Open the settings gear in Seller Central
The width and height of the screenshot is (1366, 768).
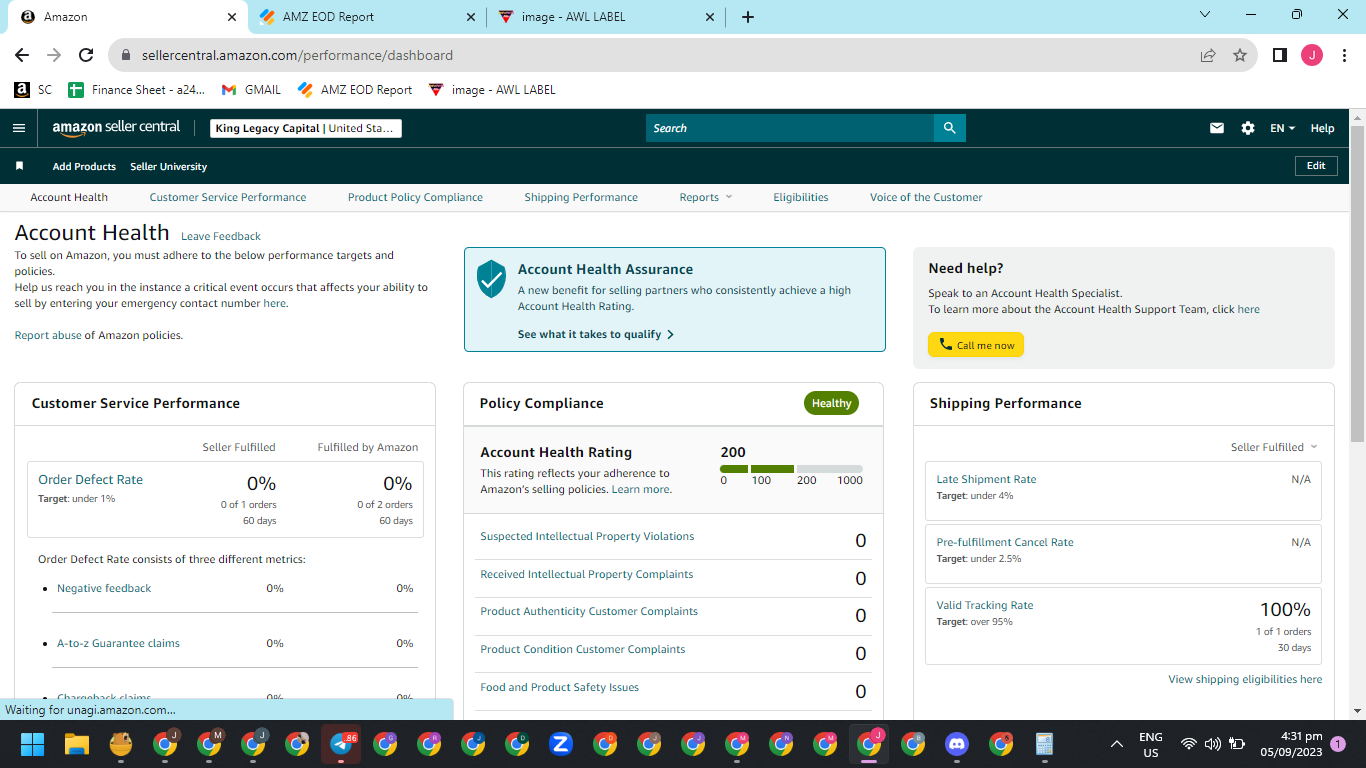(x=1248, y=128)
